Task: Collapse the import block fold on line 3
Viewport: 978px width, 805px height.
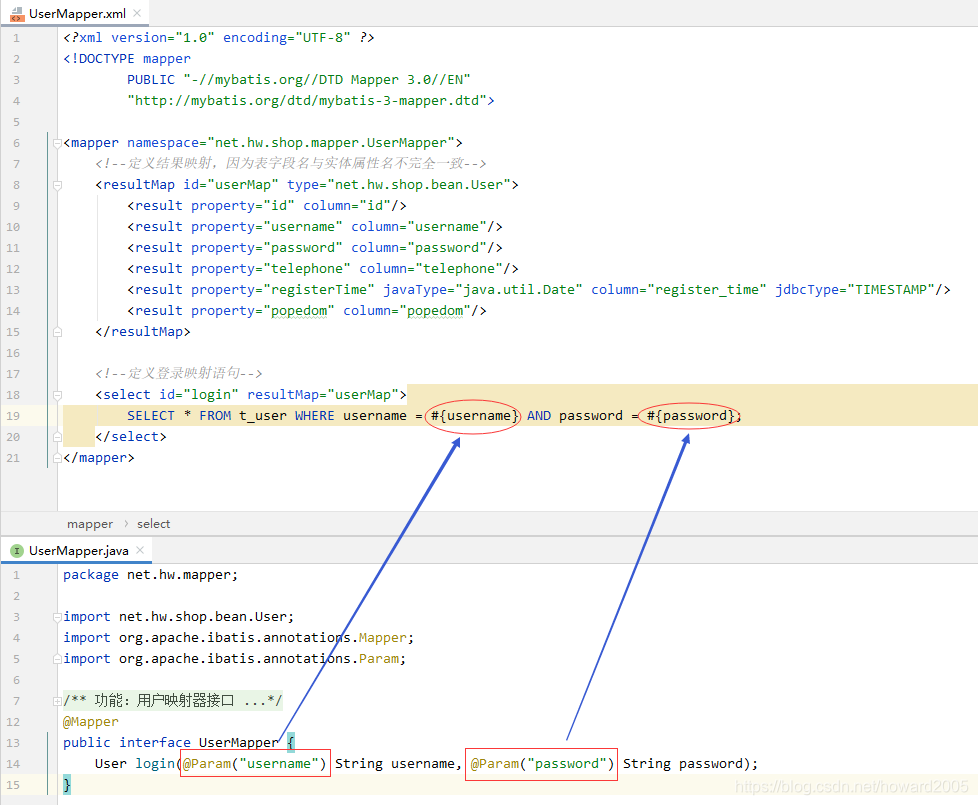Action: 57,617
